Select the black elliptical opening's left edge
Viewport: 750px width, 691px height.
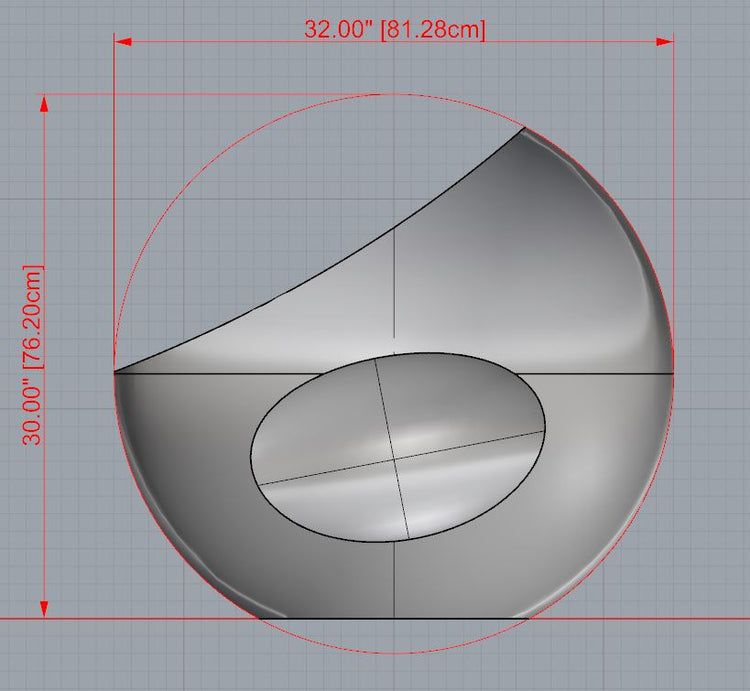coord(251,450)
